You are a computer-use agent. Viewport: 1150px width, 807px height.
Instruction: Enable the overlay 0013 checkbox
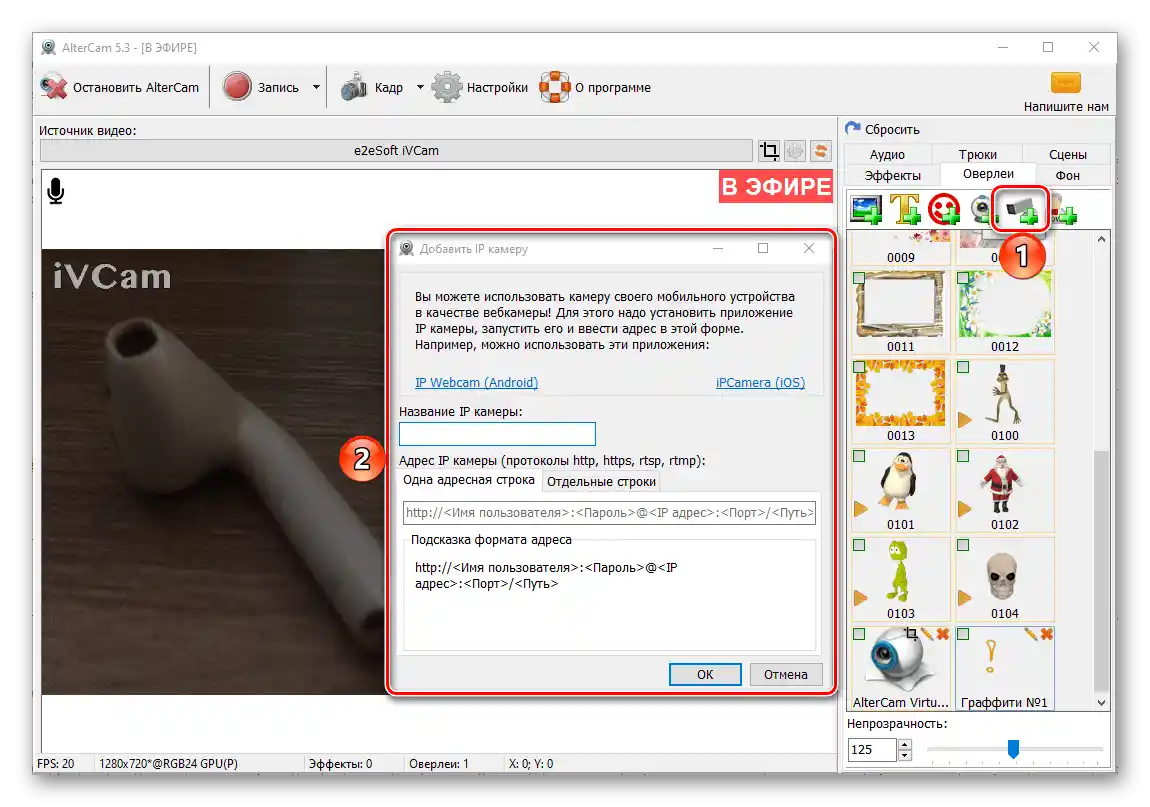[860, 367]
